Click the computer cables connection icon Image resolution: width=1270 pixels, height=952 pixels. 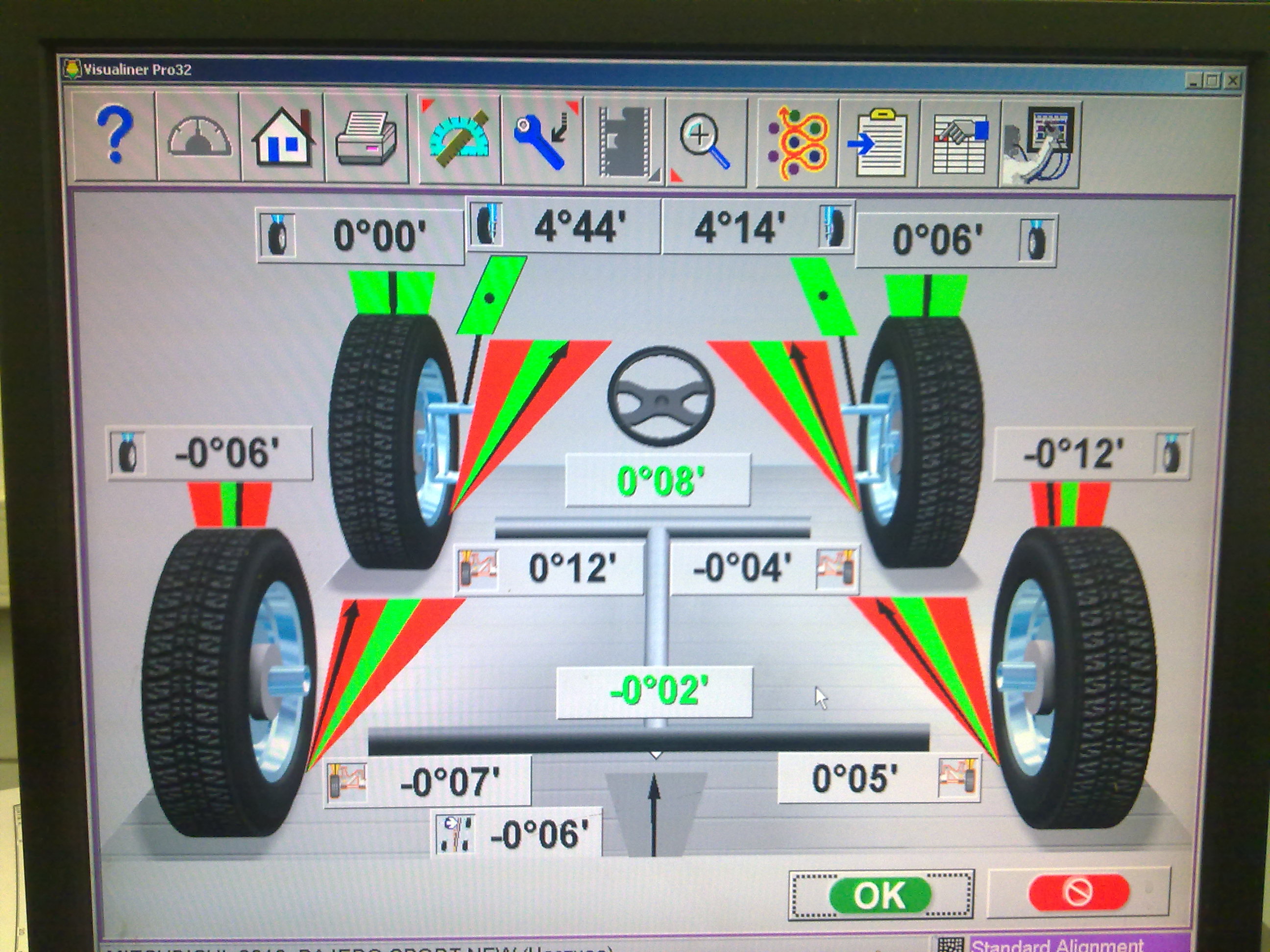click(x=1040, y=144)
